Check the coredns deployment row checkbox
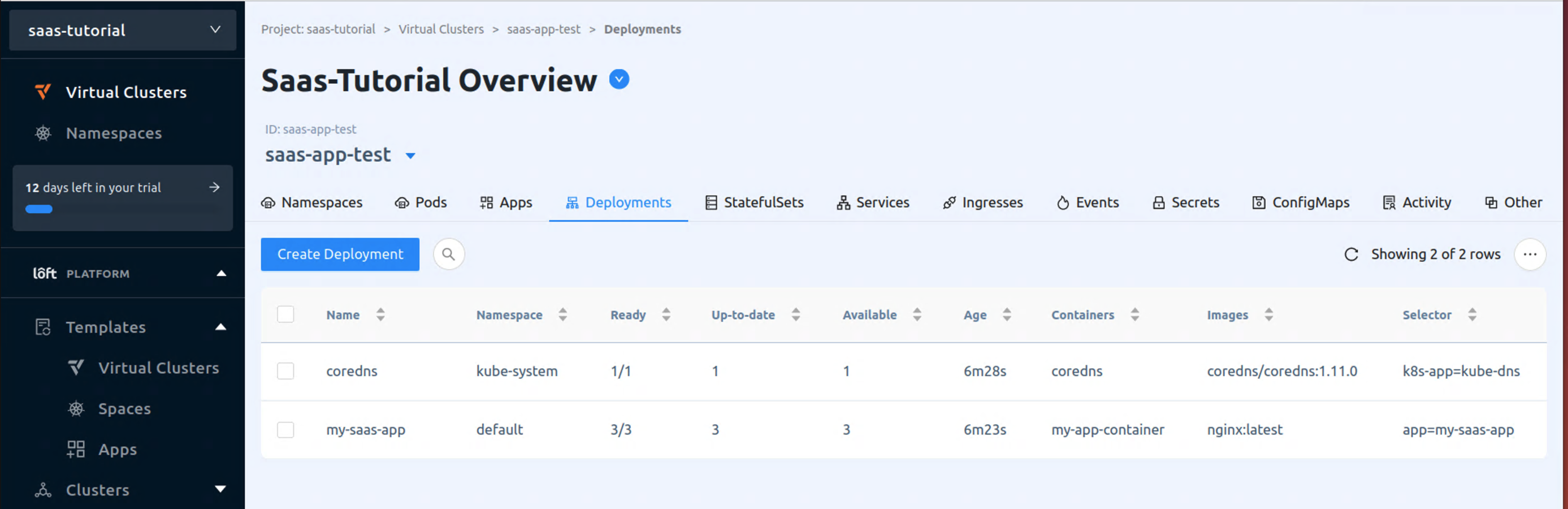The width and height of the screenshot is (1568, 509). (x=285, y=370)
